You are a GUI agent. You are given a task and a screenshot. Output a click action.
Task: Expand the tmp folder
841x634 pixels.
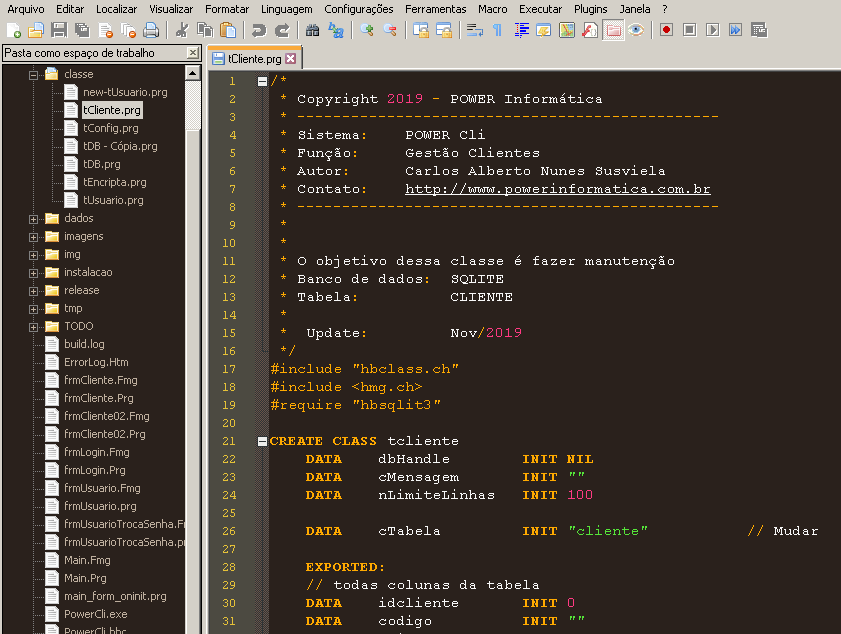pyautogui.click(x=33, y=309)
